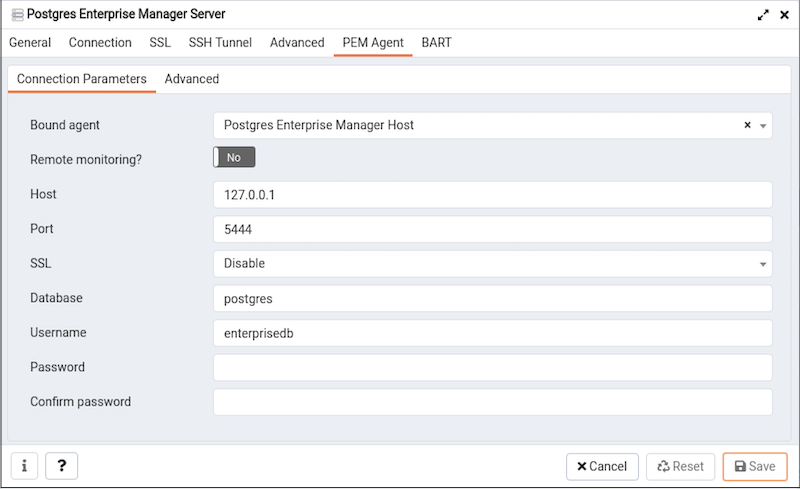Click the dialog title Postgres Enterprise Manager Server
The width and height of the screenshot is (800, 489).
(x=126, y=14)
